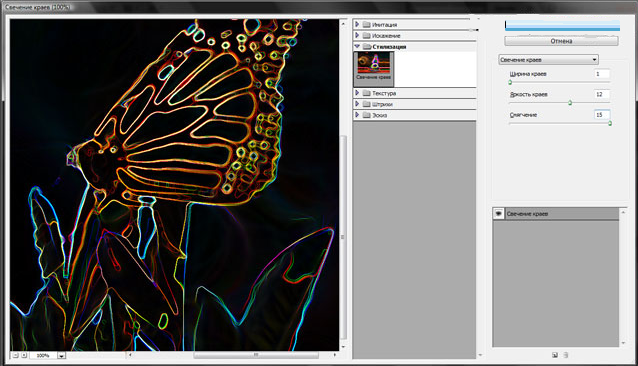
Task: Expand the Штрихи filter folder
Action: [357, 104]
